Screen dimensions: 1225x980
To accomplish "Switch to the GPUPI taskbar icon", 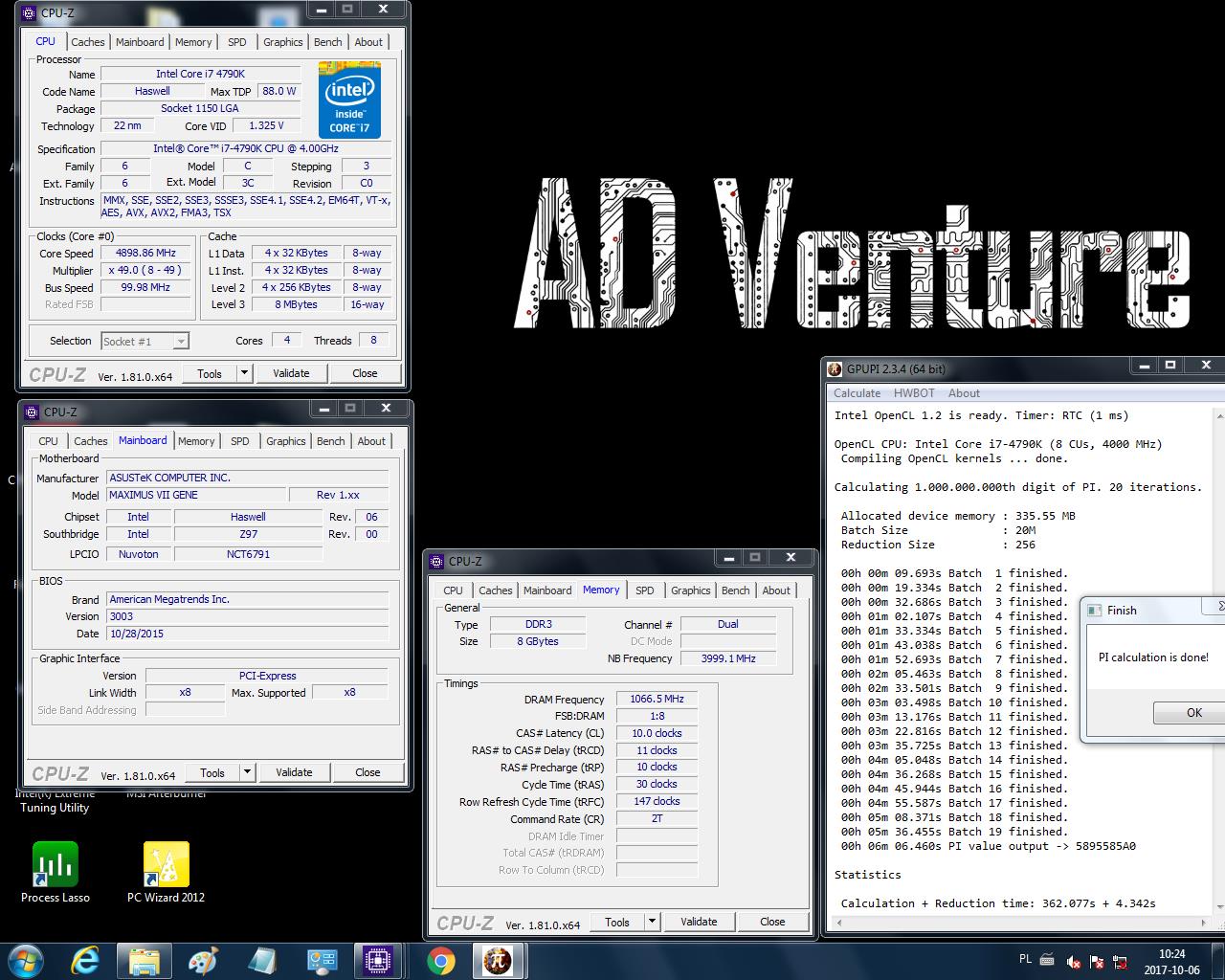I will tap(498, 961).
